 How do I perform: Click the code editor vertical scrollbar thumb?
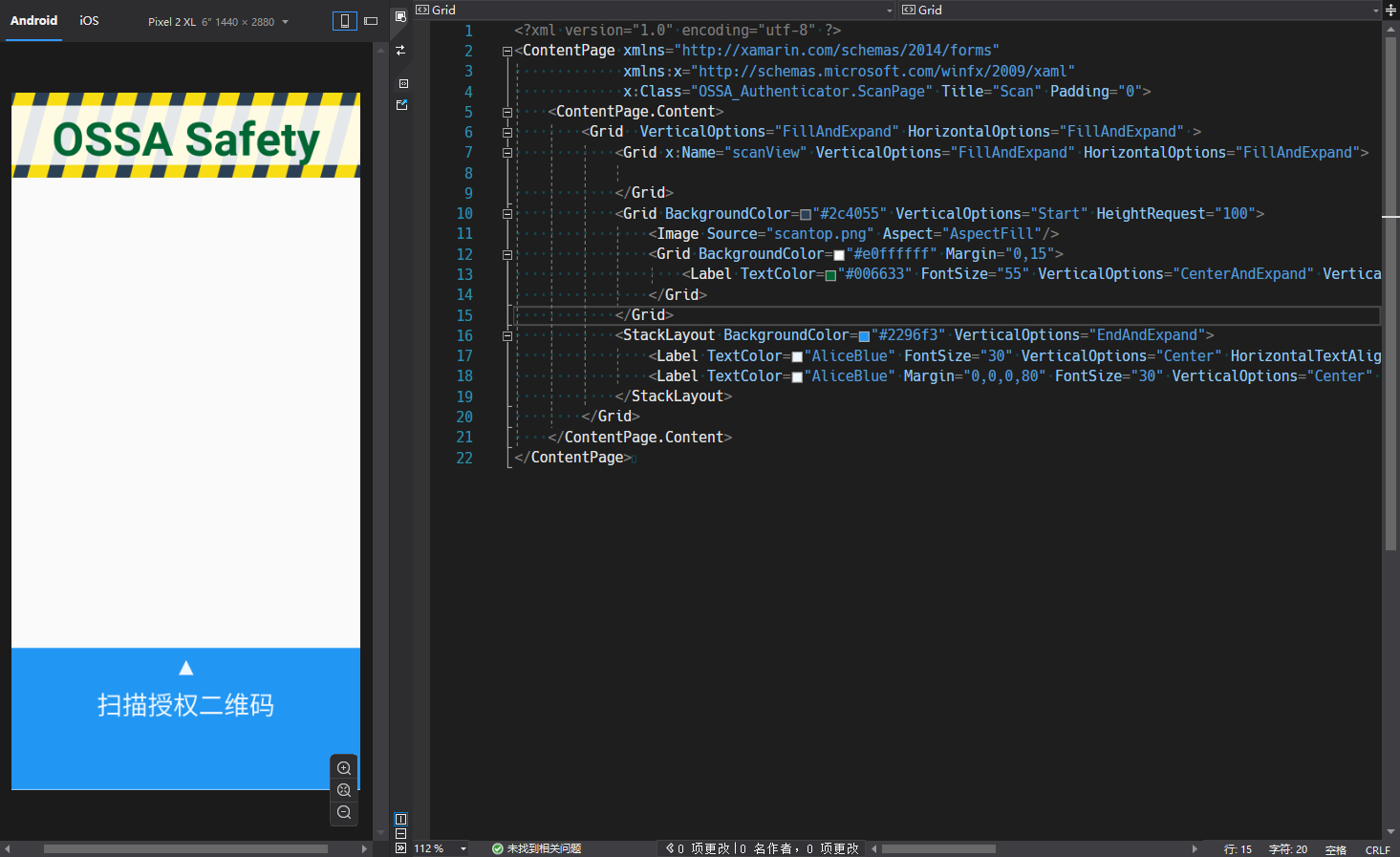tap(1390, 293)
